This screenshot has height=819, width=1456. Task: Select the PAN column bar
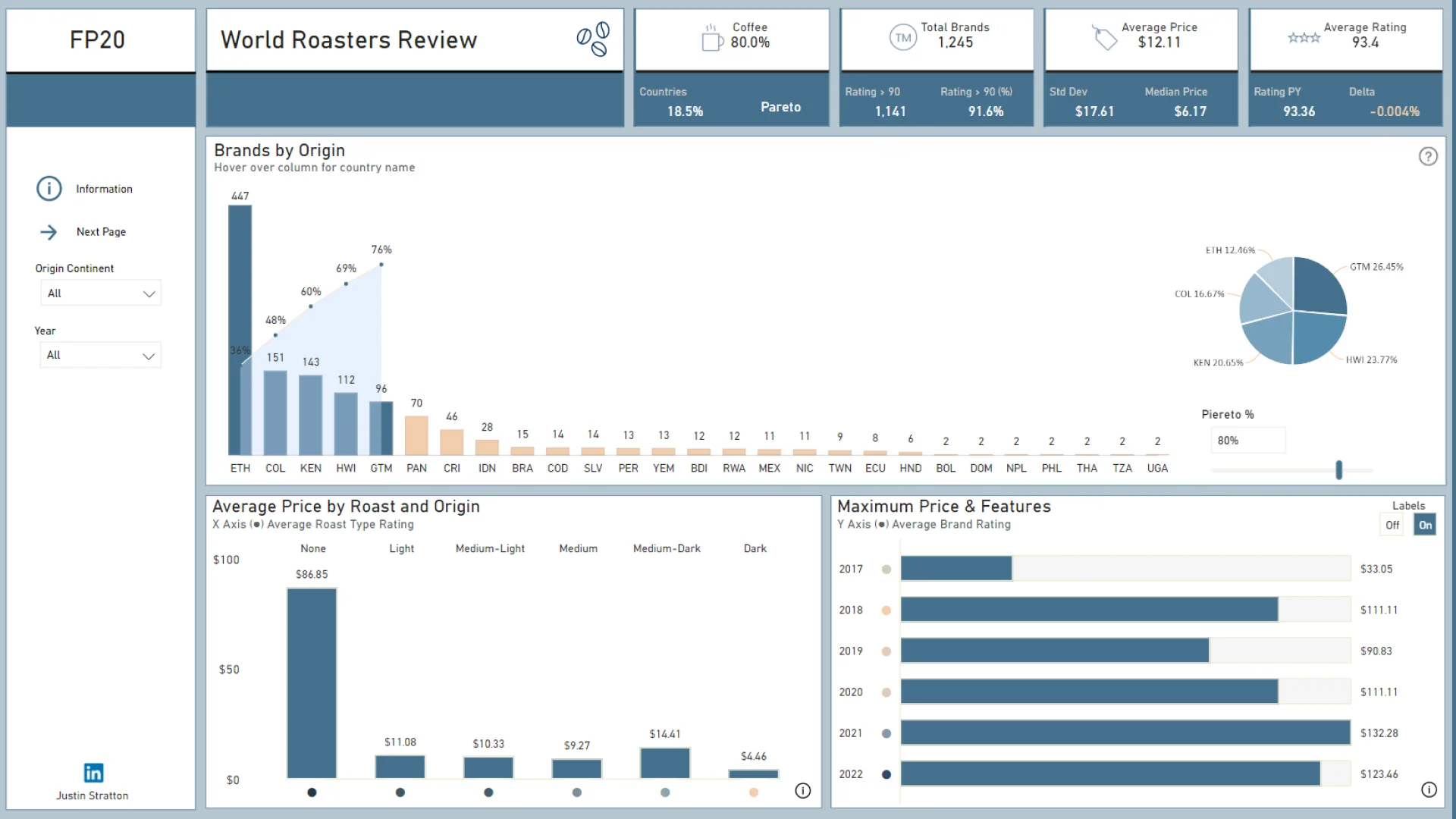pos(416,435)
